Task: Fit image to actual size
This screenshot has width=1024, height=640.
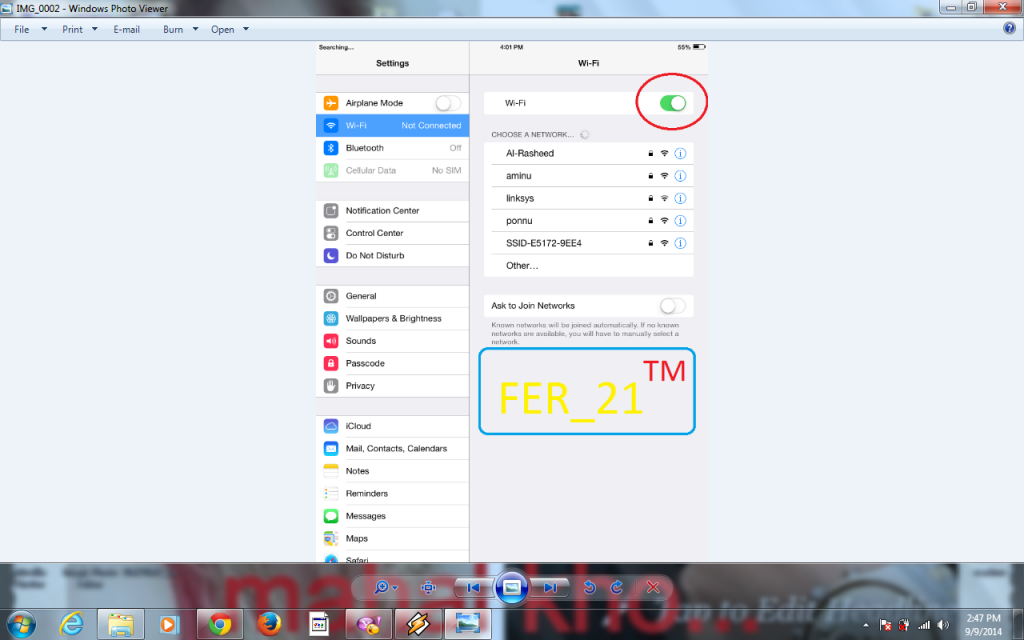Action: [x=429, y=588]
